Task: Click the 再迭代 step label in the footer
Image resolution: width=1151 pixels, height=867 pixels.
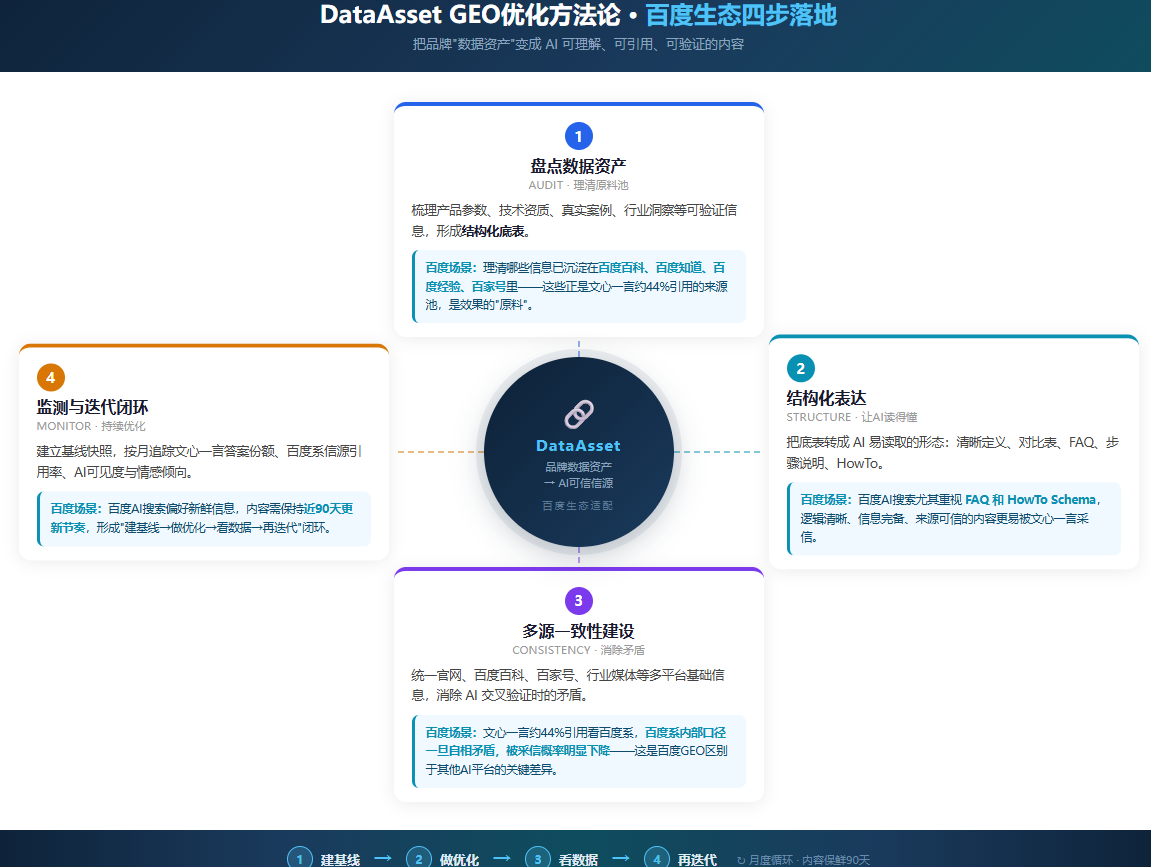Action: 697,860
